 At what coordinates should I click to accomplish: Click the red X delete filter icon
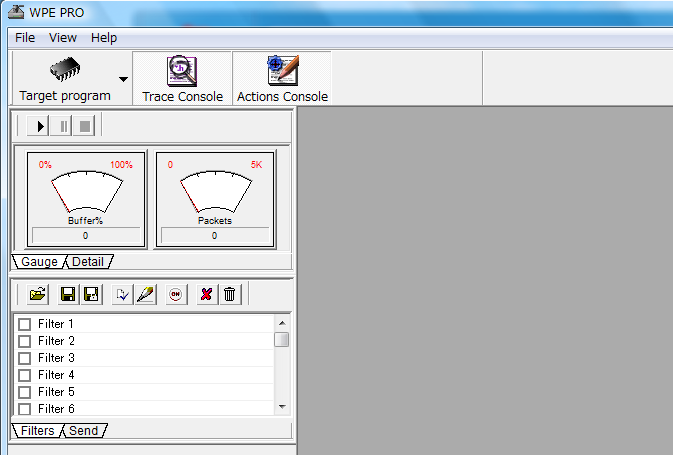[206, 294]
